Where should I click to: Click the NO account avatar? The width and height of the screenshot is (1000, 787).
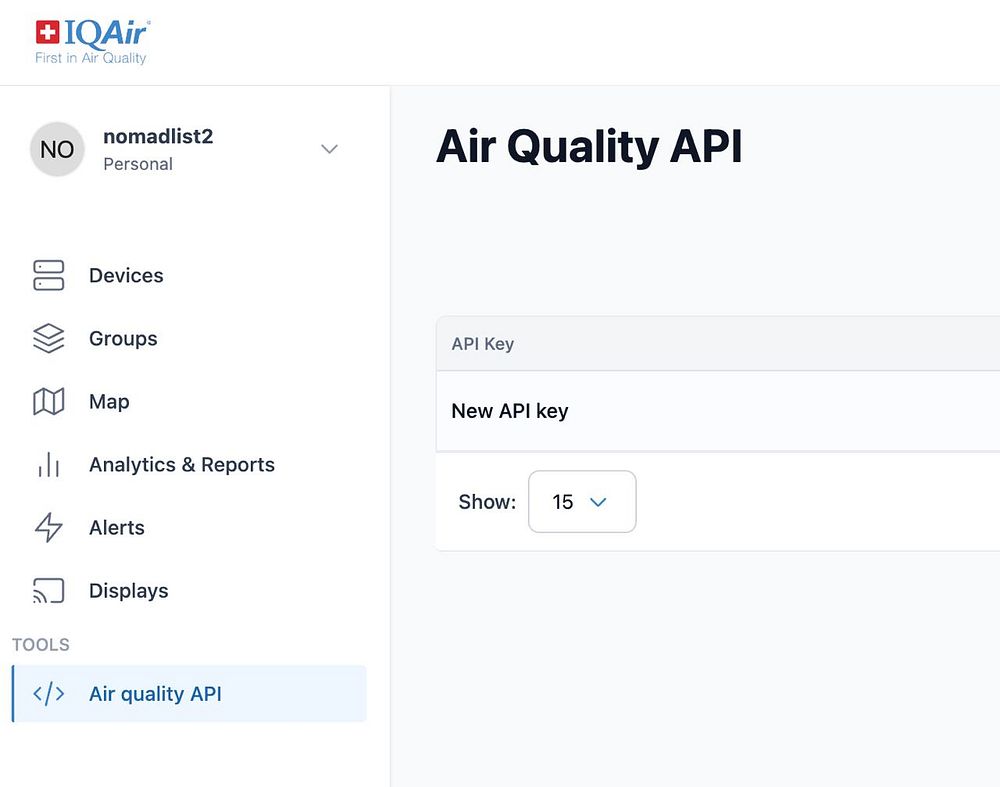click(57, 149)
